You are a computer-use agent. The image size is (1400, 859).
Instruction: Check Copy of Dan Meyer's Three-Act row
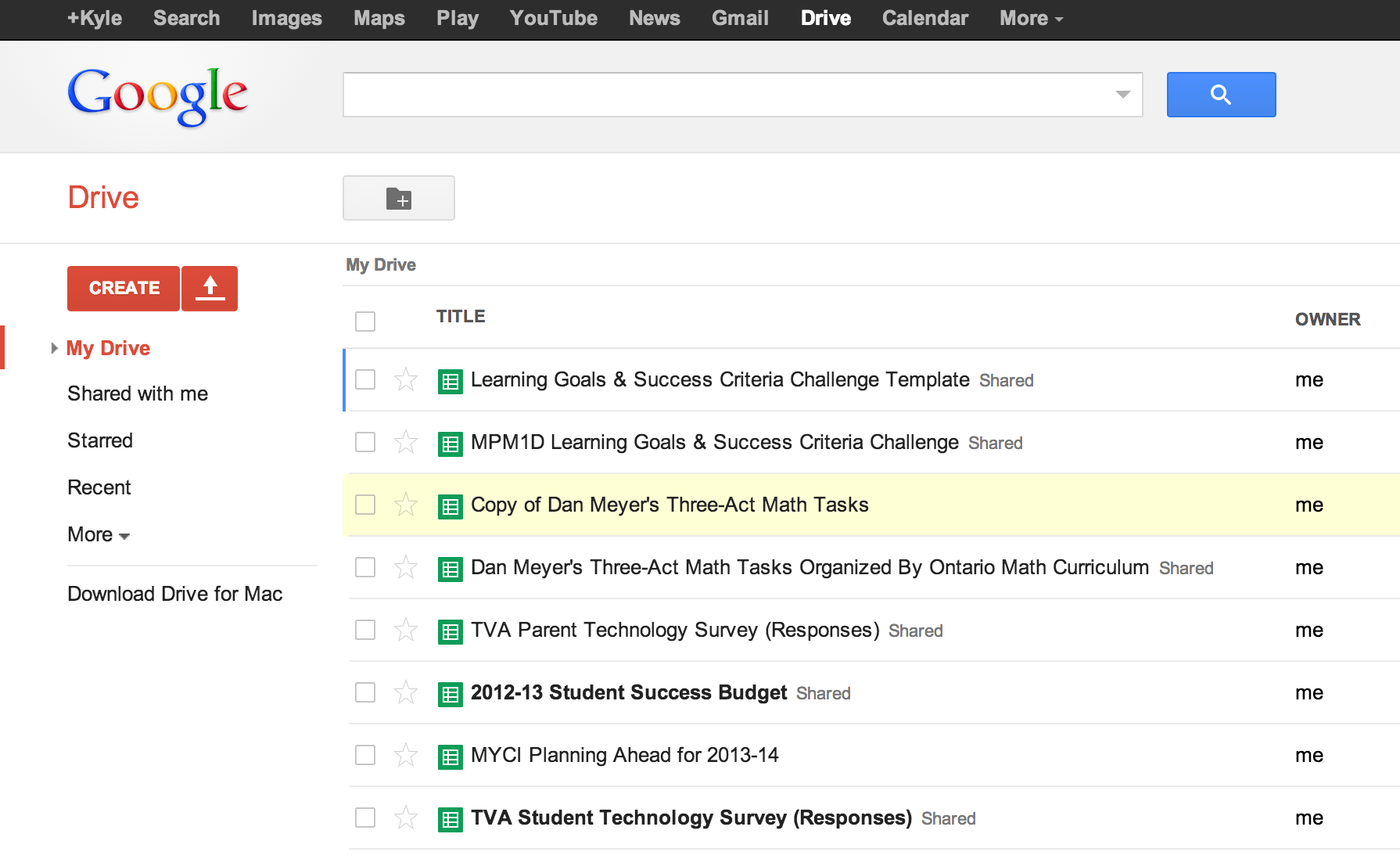click(365, 505)
